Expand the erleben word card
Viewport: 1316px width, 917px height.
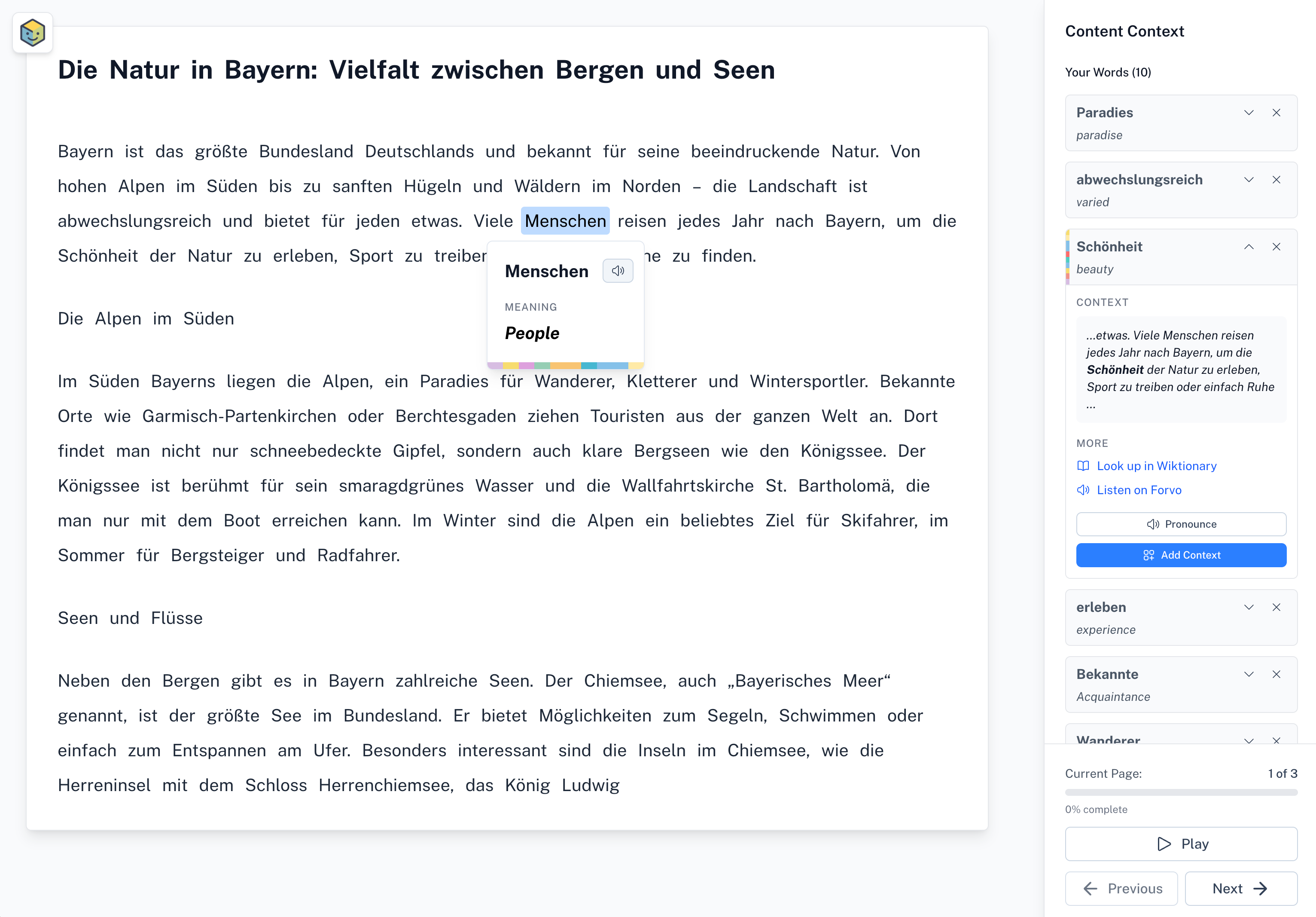[1249, 607]
